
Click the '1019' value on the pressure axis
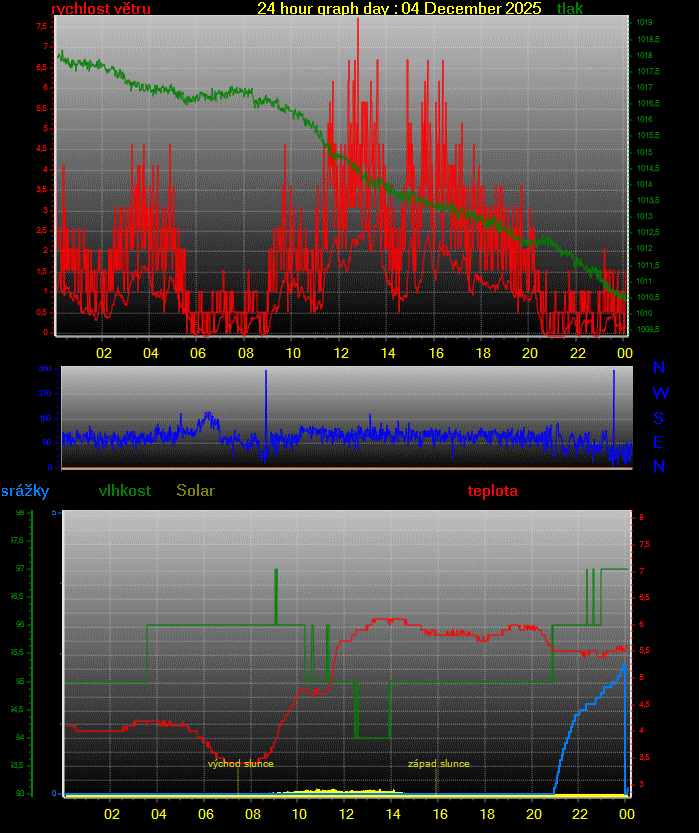click(645, 22)
